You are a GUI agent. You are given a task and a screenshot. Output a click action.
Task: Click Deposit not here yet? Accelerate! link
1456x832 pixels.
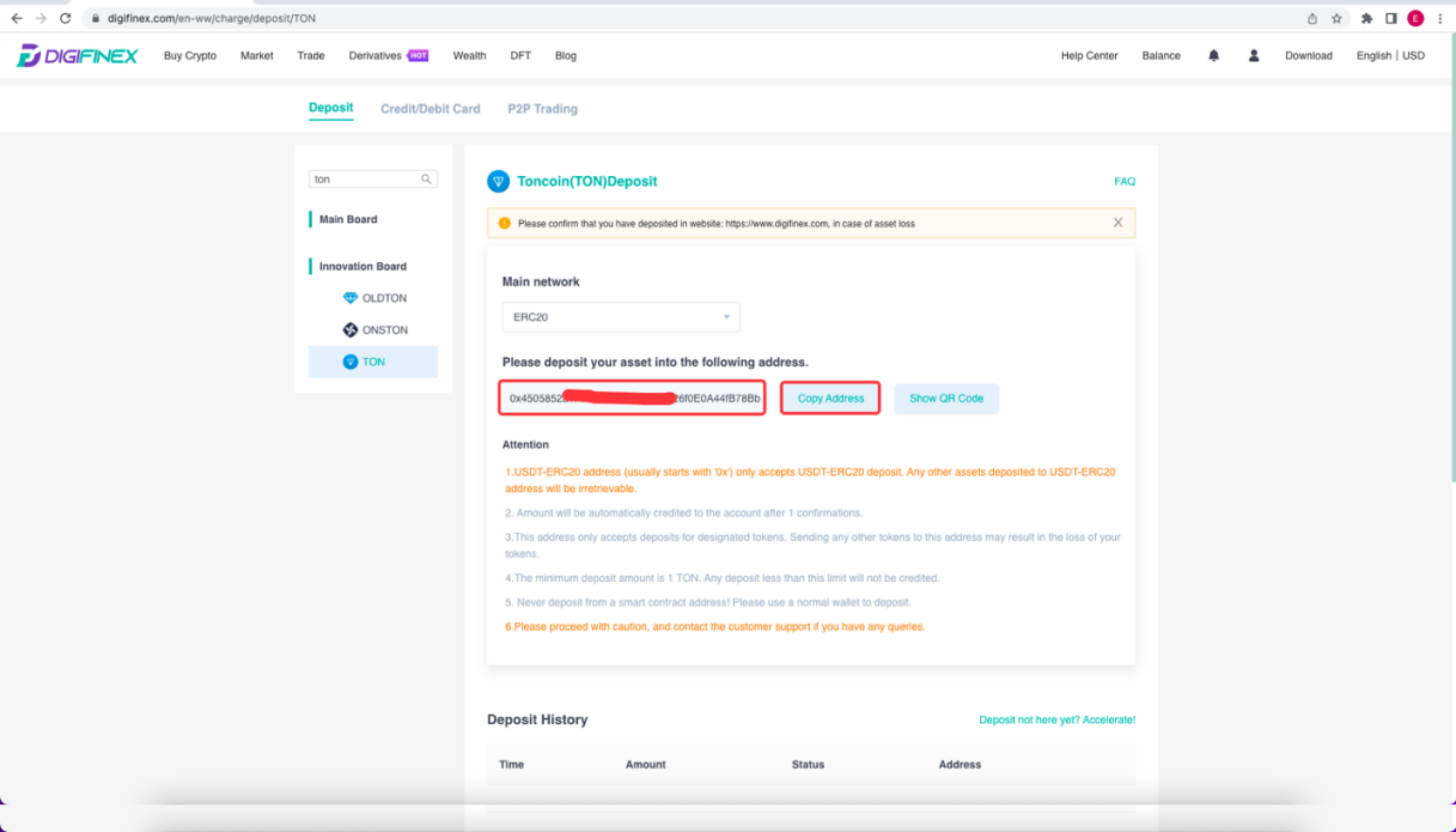click(x=1057, y=720)
